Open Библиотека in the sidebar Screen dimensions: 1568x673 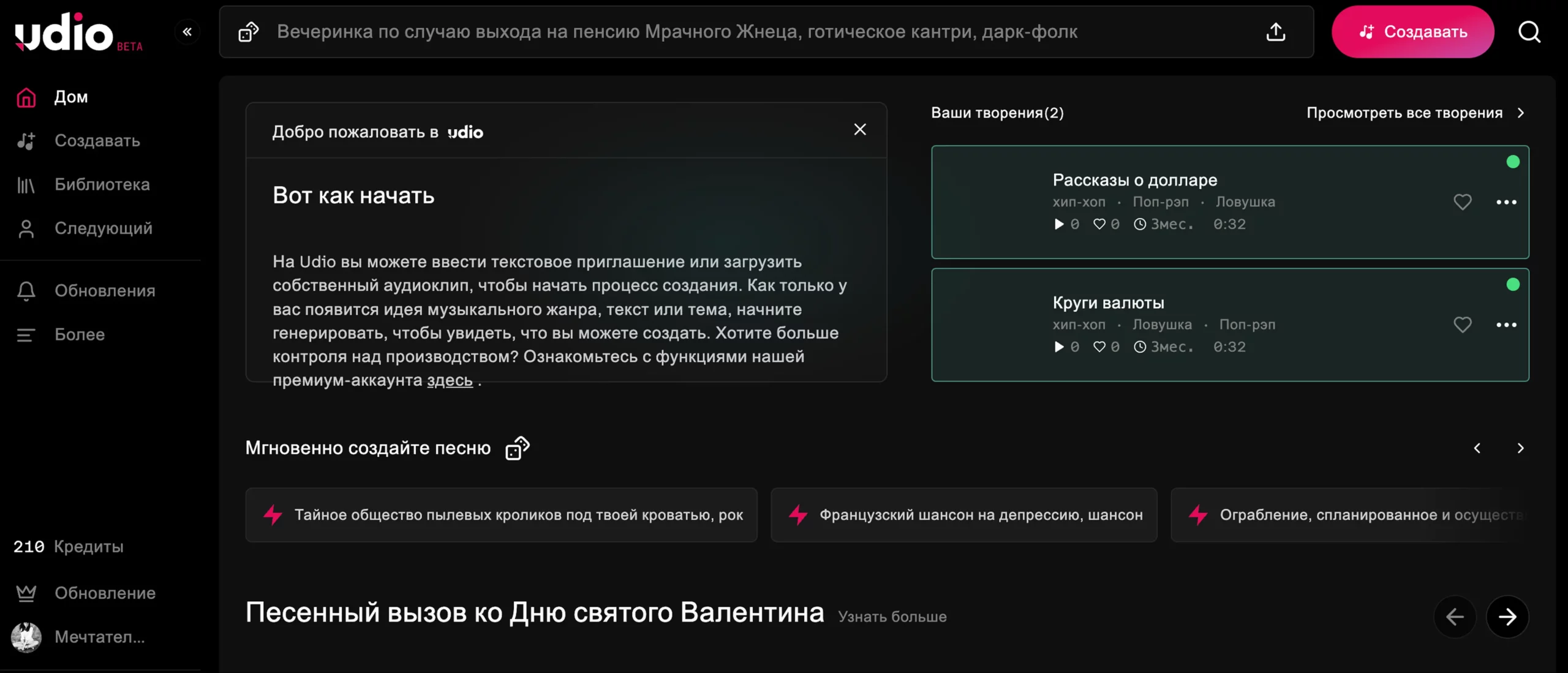(102, 184)
